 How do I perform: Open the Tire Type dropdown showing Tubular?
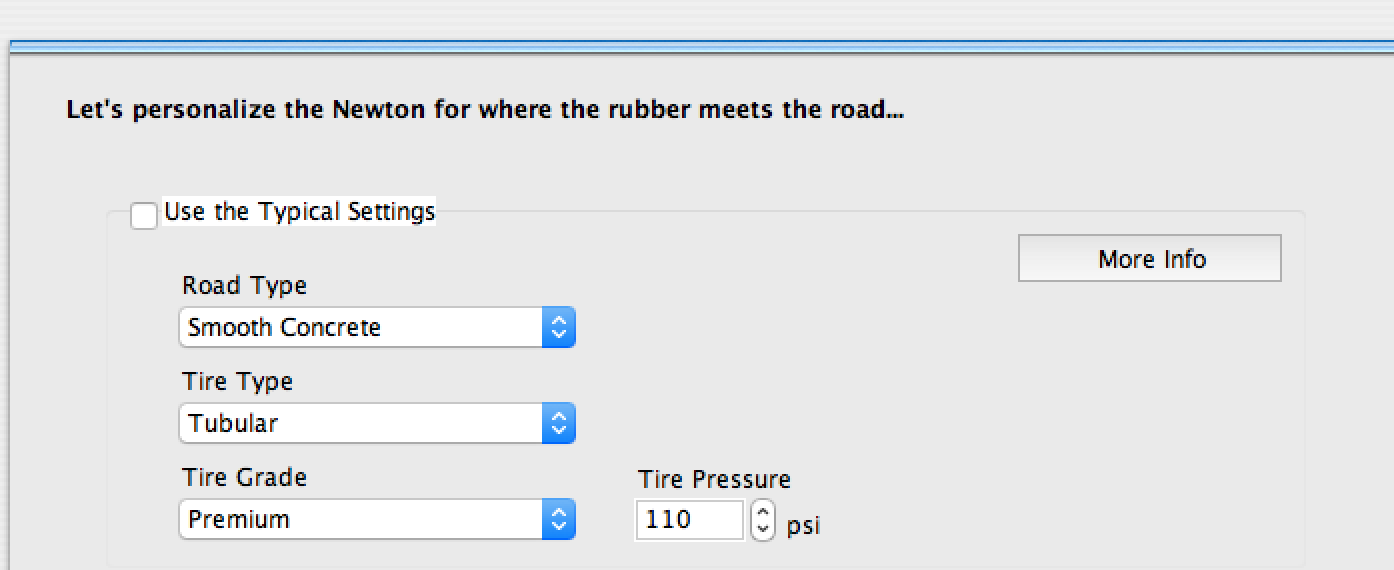coord(362,424)
